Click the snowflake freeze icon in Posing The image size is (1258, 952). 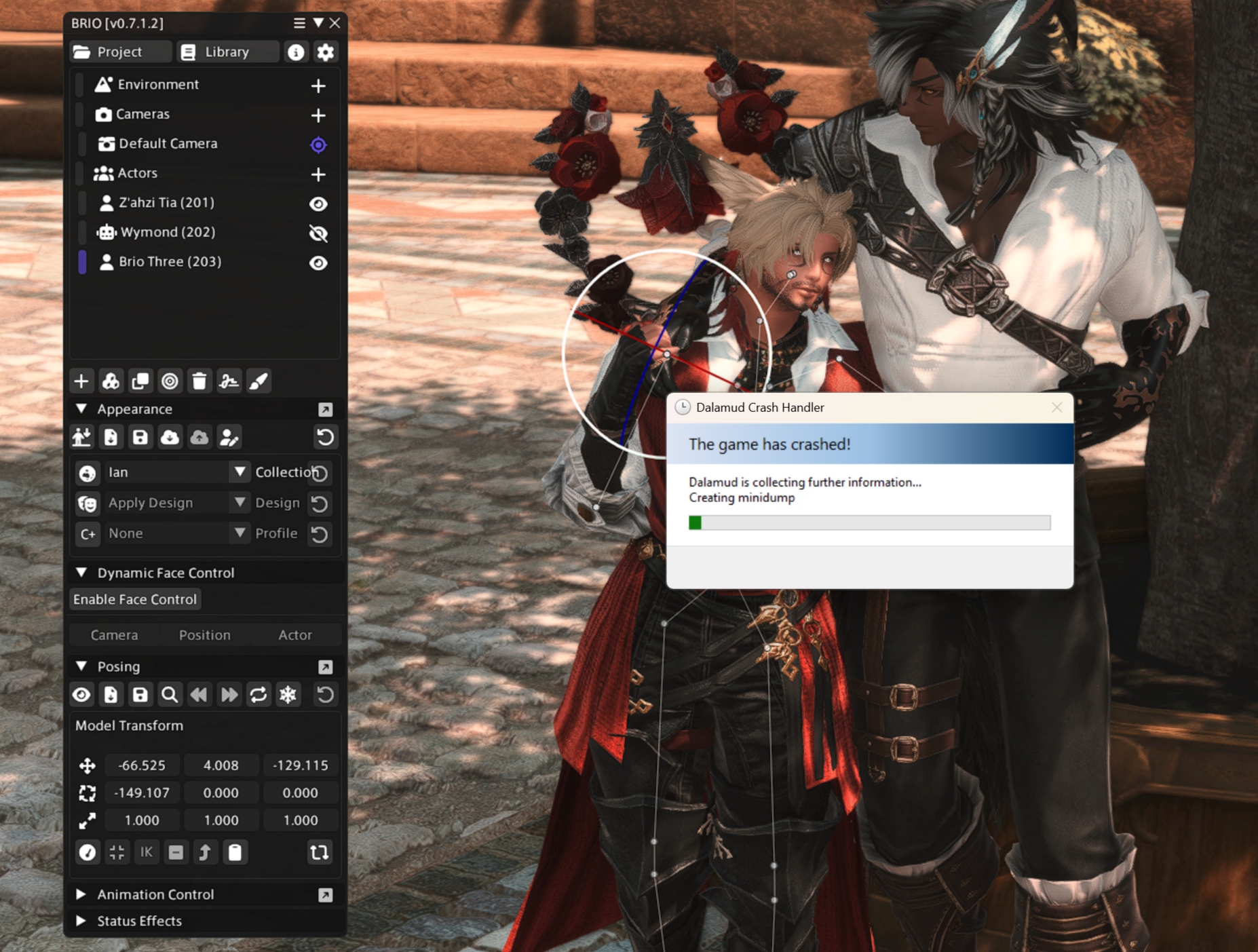coord(288,695)
